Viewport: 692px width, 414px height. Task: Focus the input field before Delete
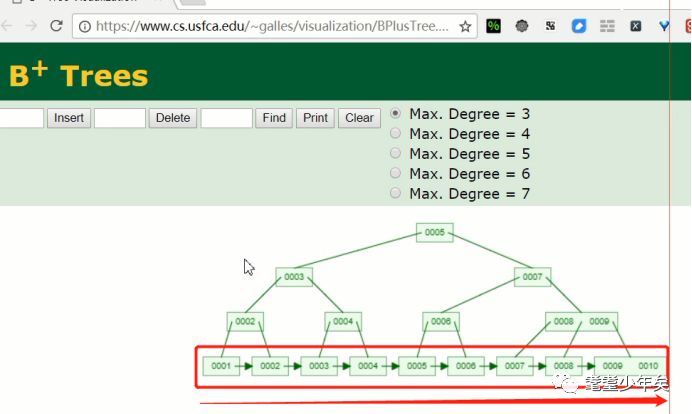120,118
